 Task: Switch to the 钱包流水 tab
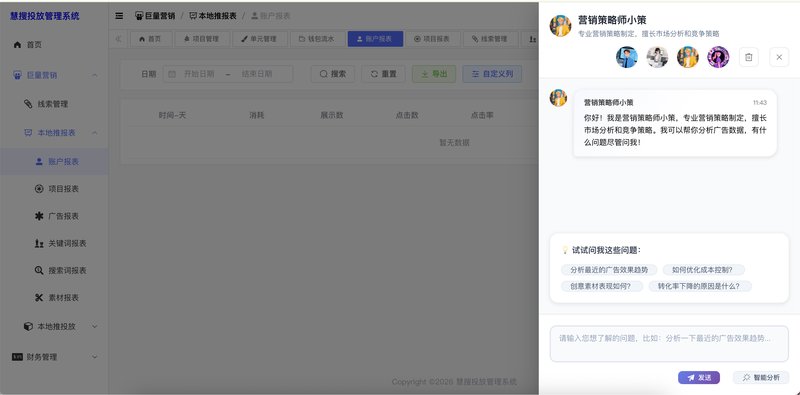pyautogui.click(x=317, y=39)
